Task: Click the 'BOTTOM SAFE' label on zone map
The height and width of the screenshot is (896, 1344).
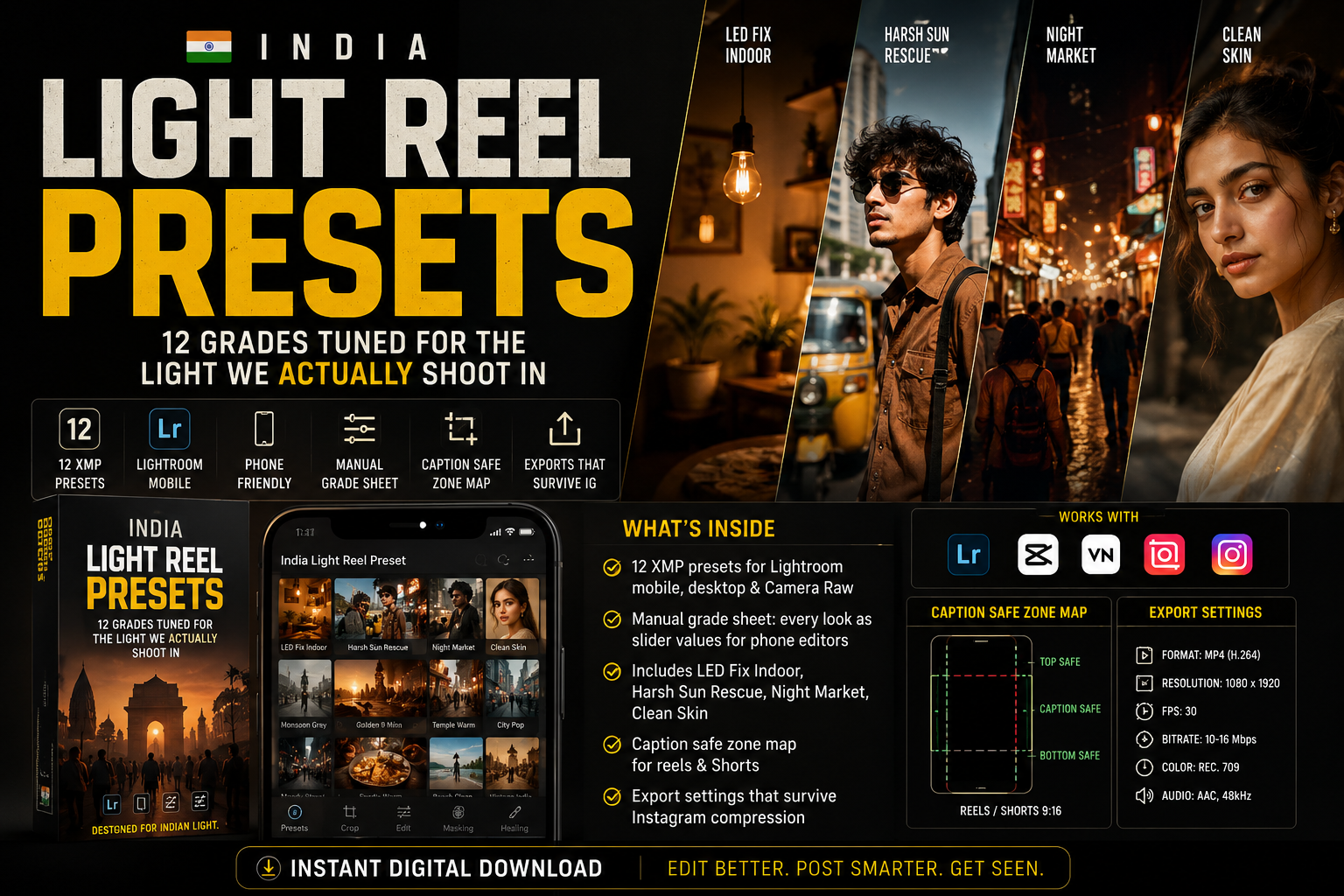Action: 1069,755
